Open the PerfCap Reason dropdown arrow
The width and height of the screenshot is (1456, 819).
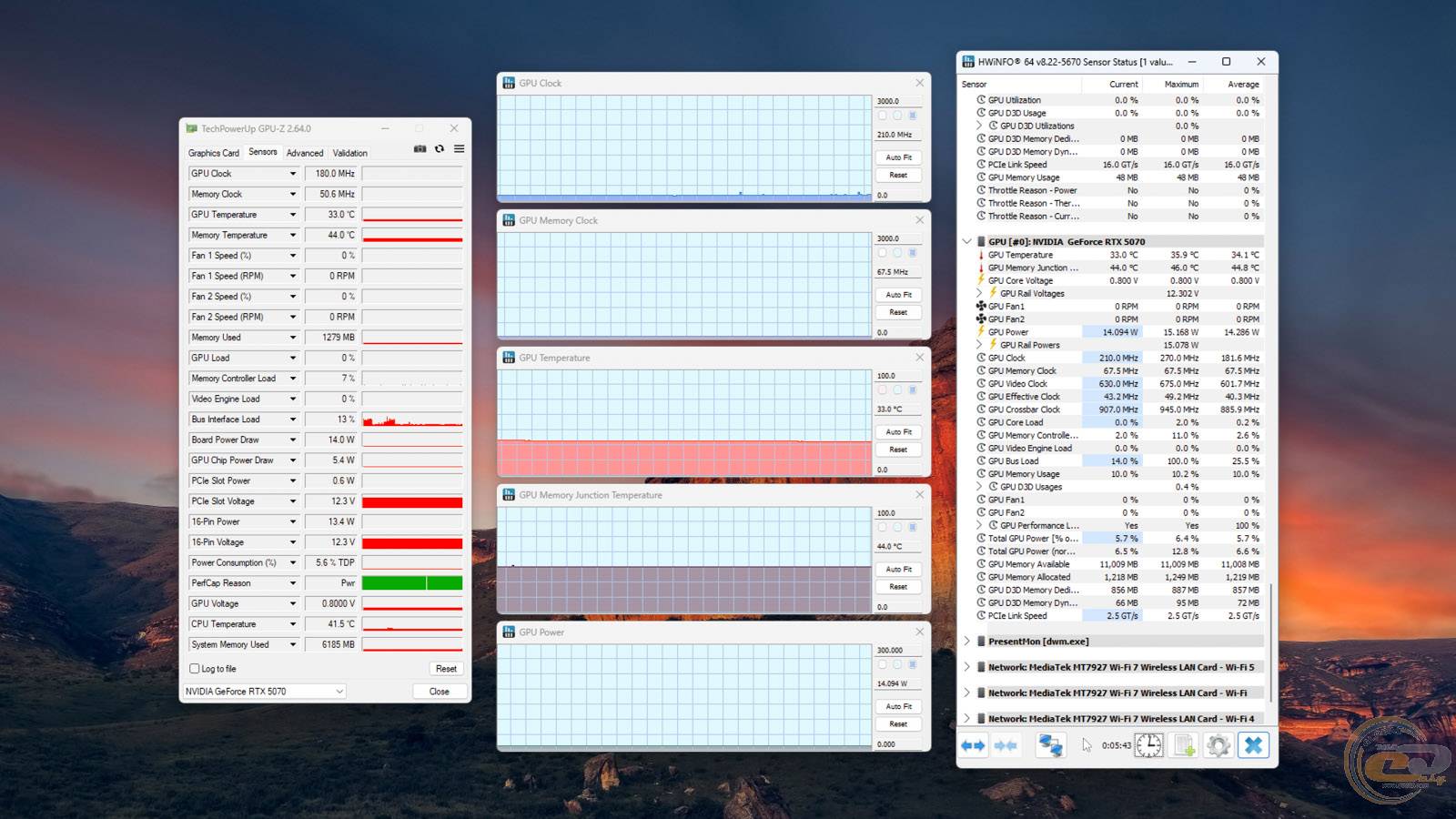tap(293, 583)
